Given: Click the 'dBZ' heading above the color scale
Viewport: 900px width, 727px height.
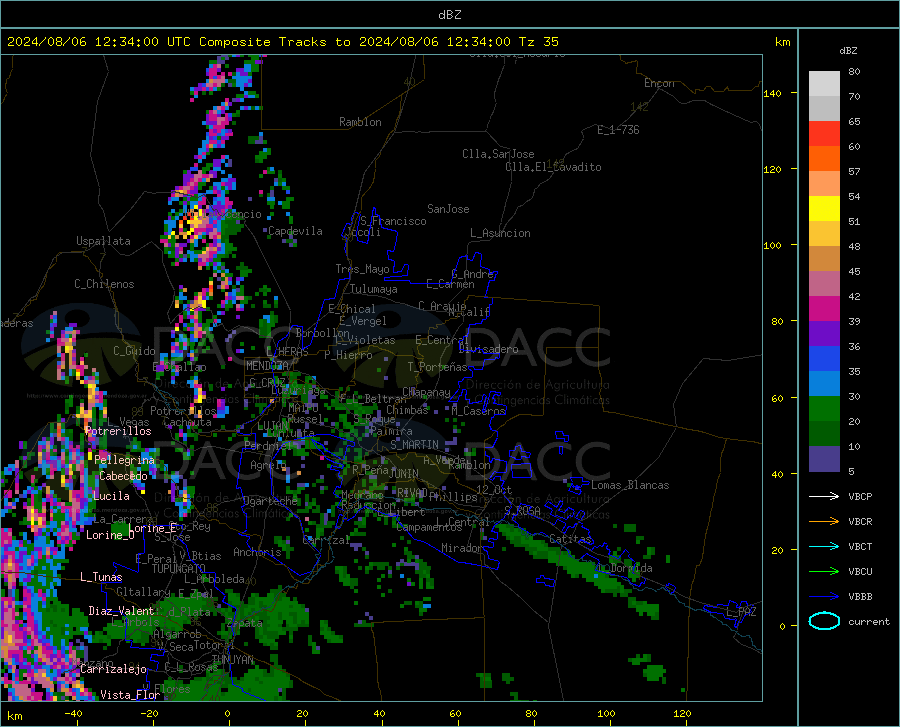Looking at the screenshot, I should 848,50.
